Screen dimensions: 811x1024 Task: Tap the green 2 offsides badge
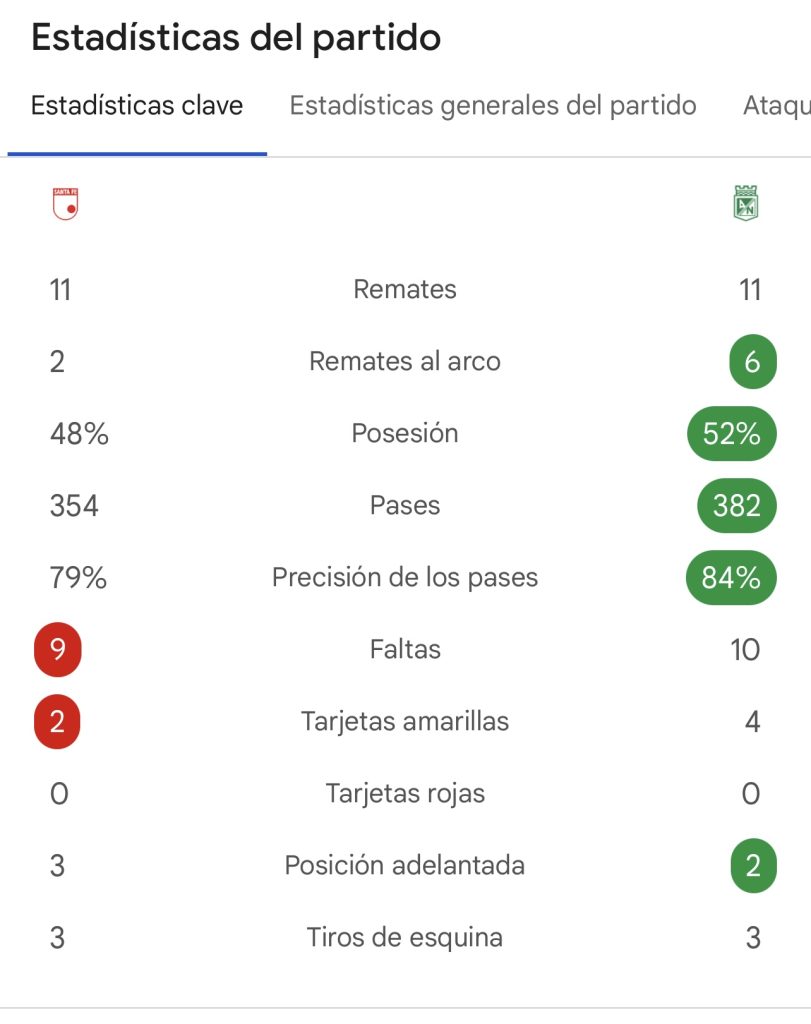pos(753,866)
